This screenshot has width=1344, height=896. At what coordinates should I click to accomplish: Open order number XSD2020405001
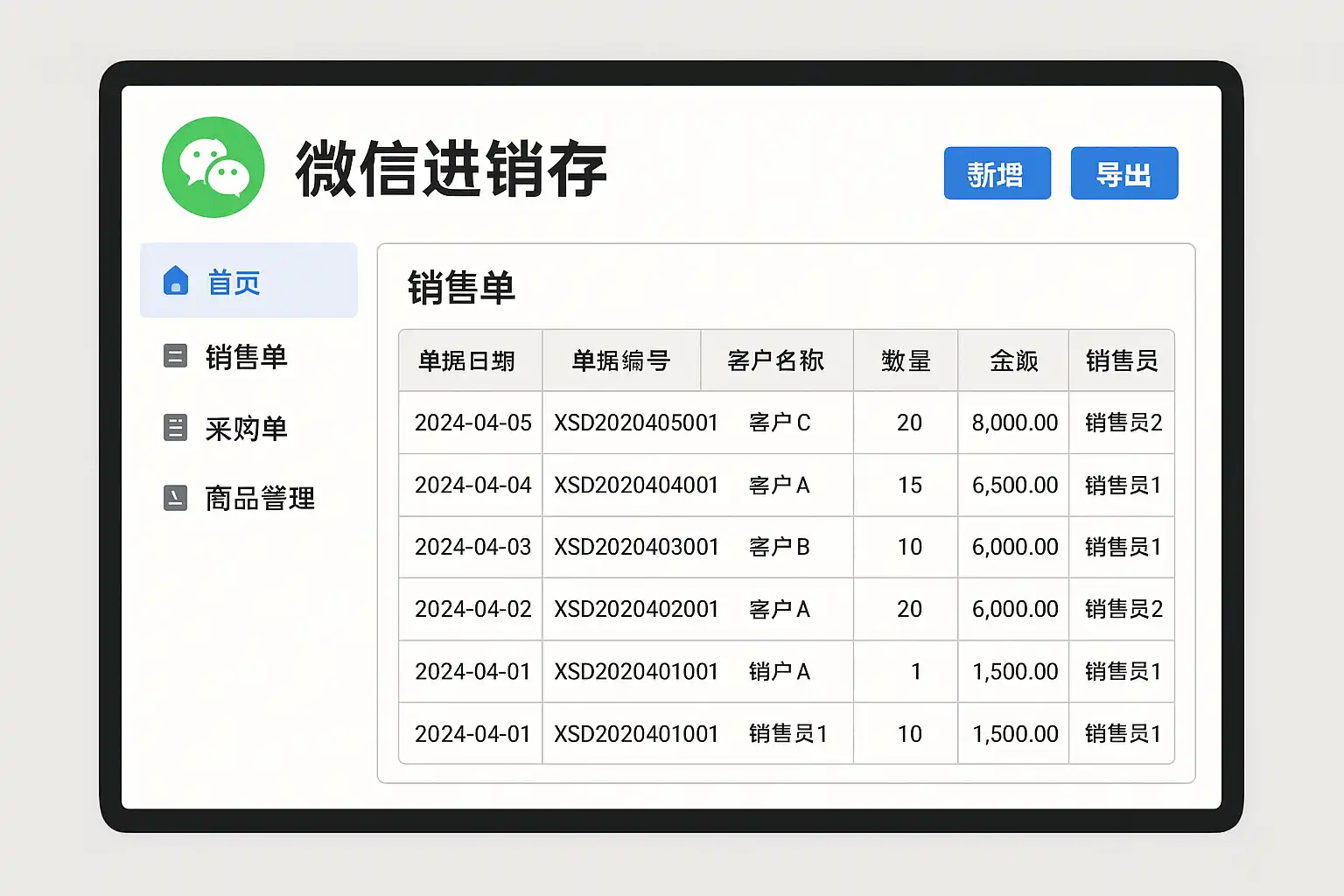636,423
